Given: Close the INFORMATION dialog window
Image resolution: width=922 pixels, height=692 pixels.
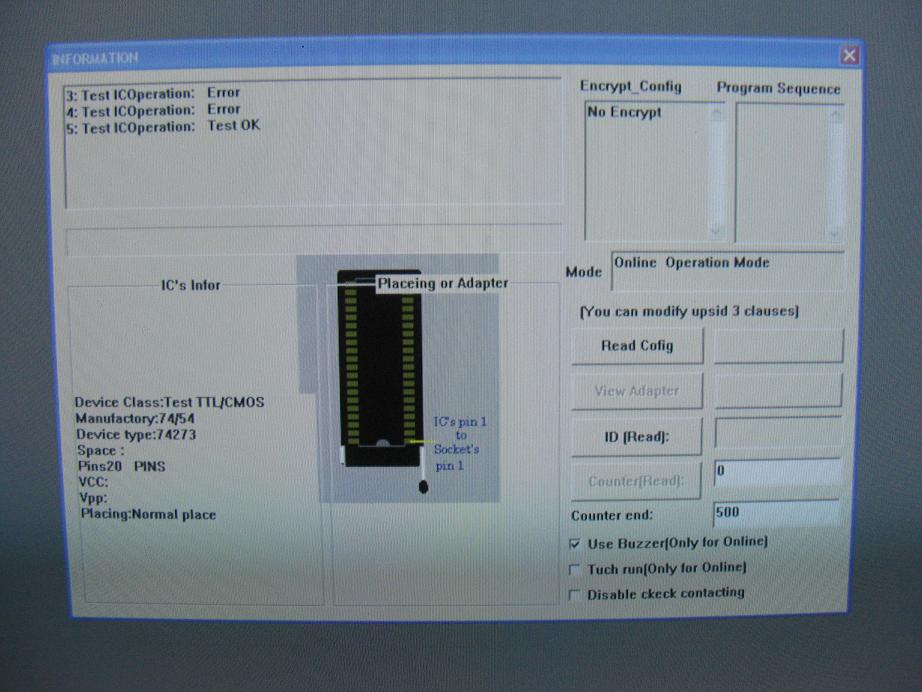Looking at the screenshot, I should coord(849,56).
